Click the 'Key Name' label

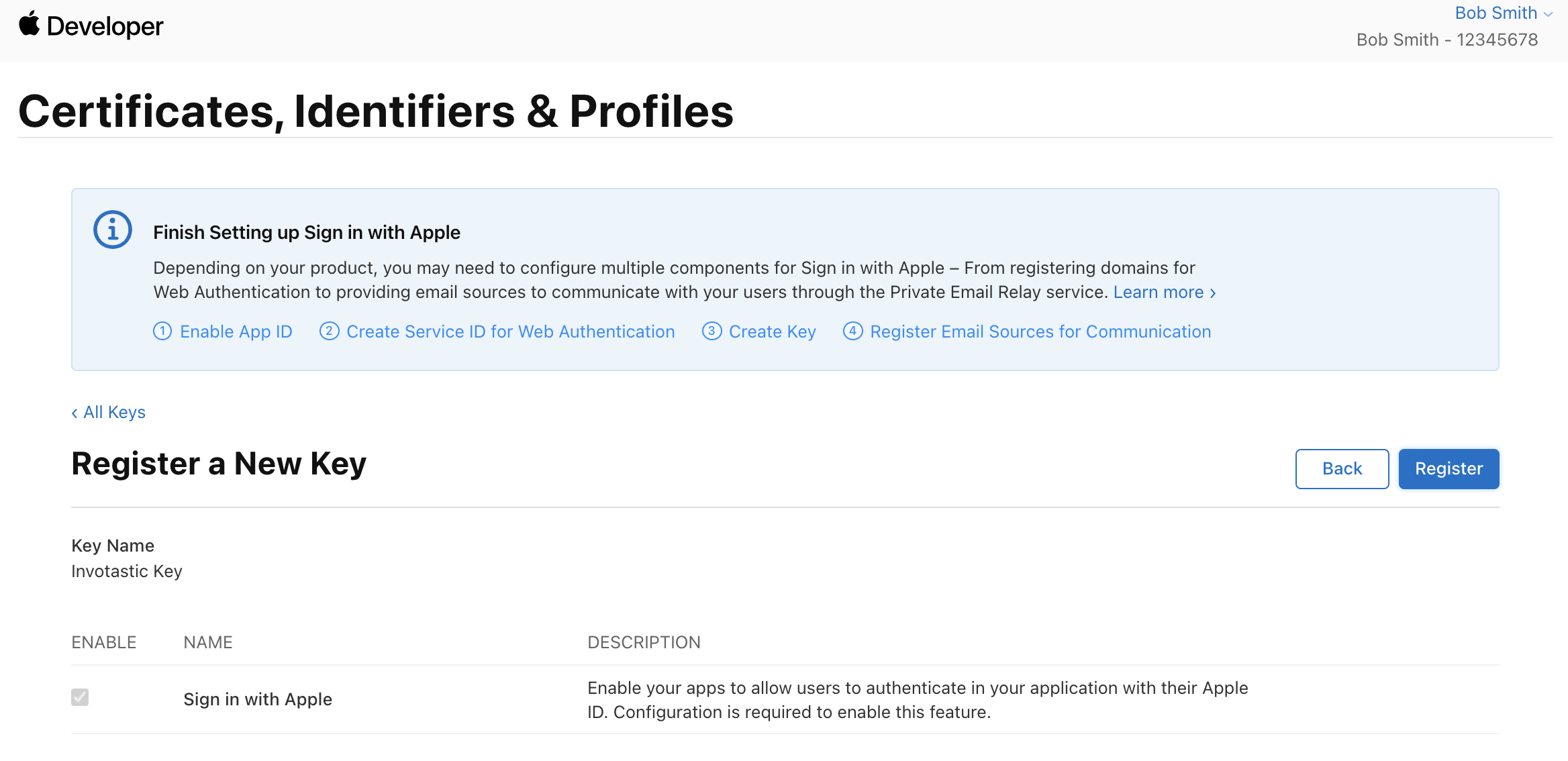click(113, 546)
